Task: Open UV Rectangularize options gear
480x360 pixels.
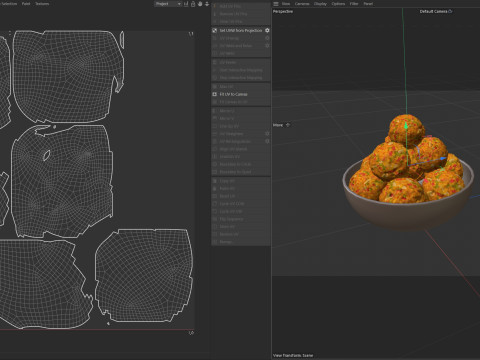Action: [267, 141]
